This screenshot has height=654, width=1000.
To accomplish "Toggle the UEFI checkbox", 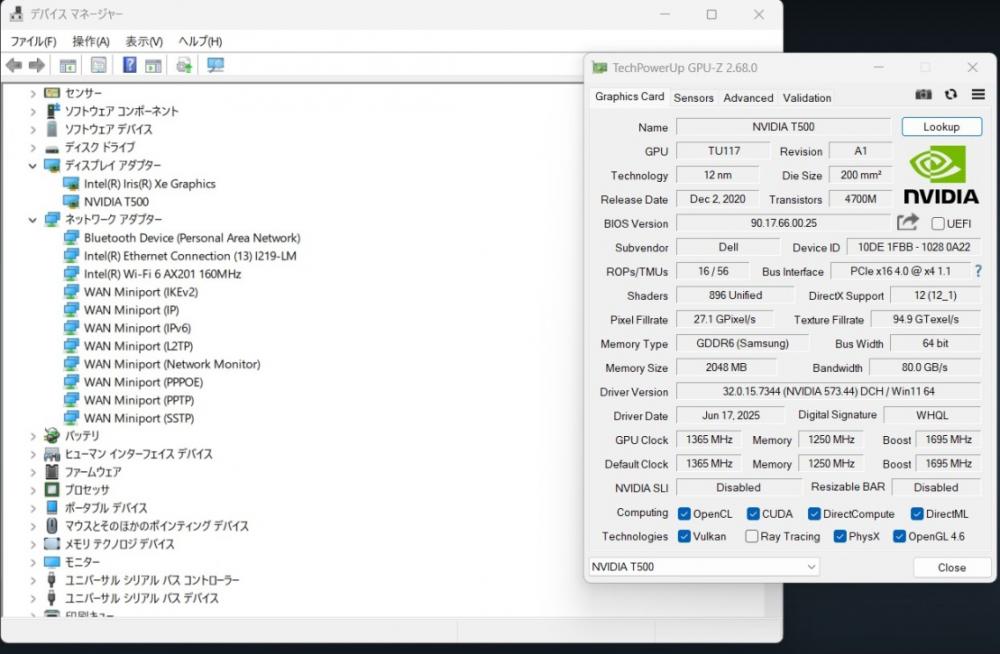I will pyautogui.click(x=938, y=223).
